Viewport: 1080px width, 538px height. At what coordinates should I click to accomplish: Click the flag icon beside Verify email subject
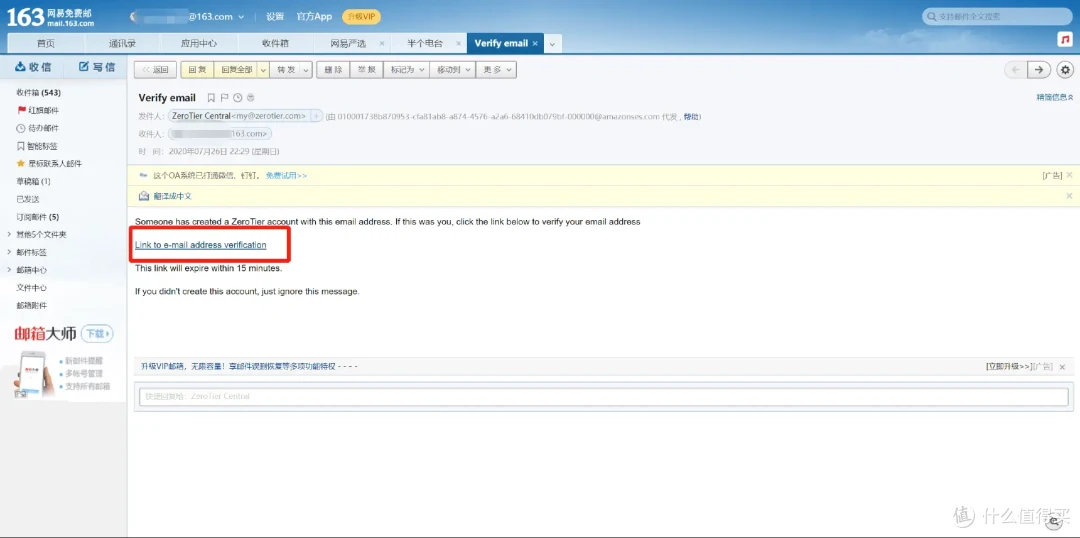225,98
